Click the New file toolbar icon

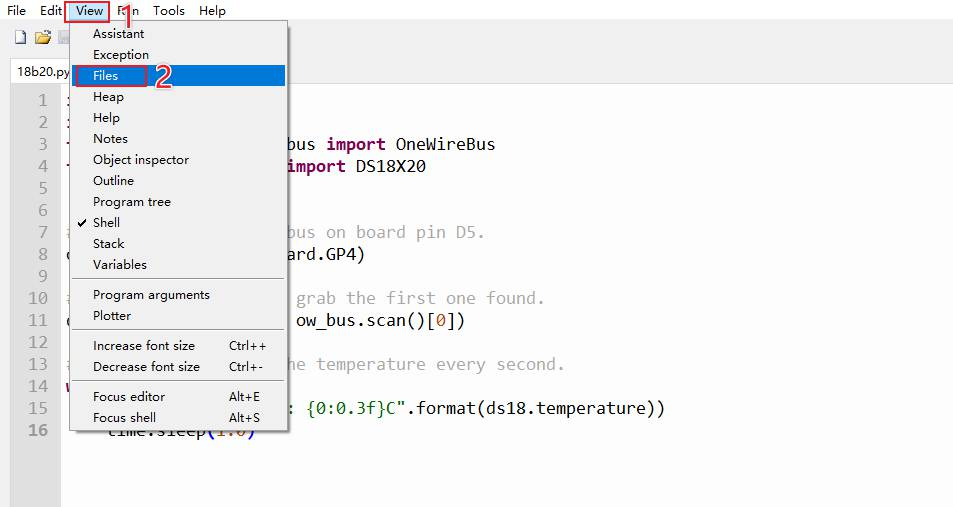pos(20,38)
